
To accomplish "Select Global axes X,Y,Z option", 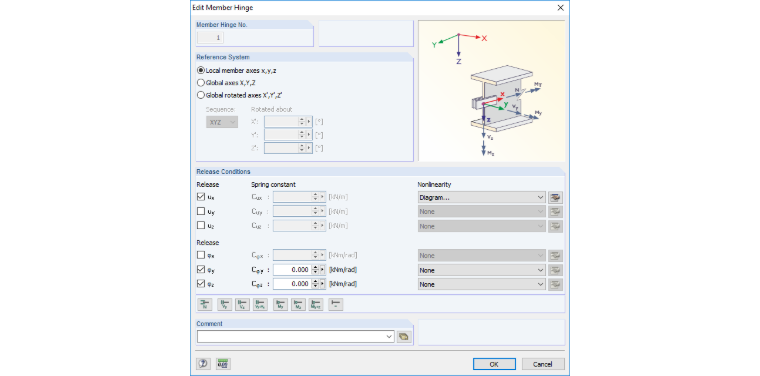I will click(x=226, y=82).
